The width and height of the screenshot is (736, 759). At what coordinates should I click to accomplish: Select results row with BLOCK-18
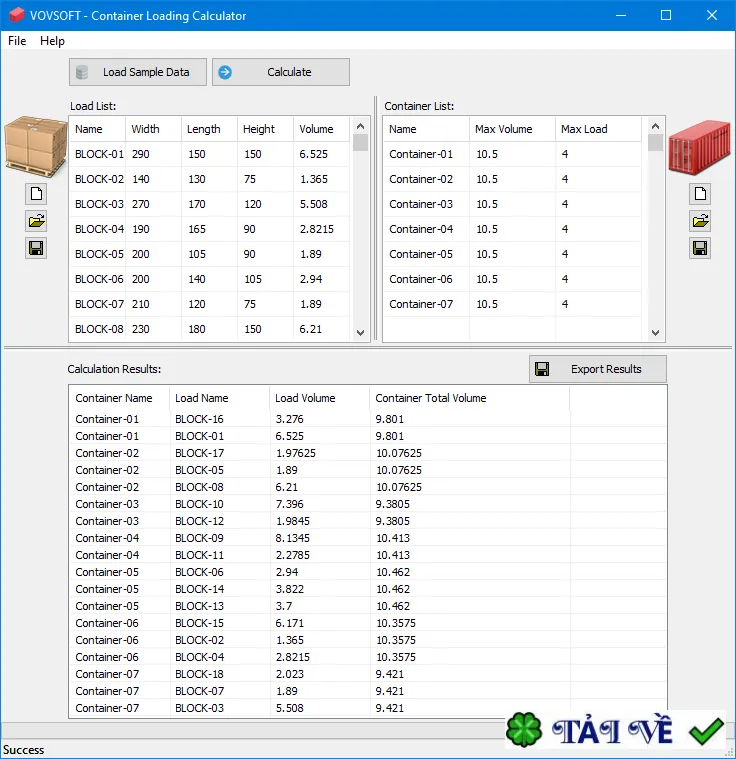(368, 674)
